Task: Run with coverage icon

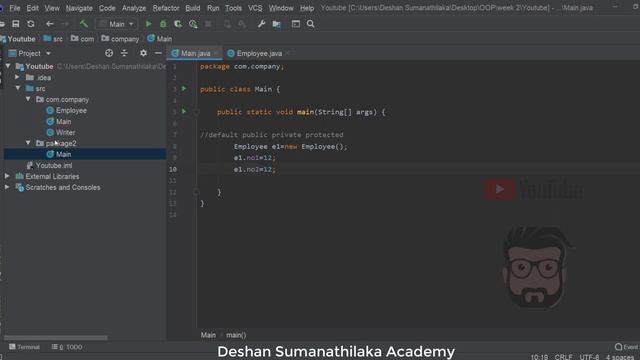Action: coord(178,24)
